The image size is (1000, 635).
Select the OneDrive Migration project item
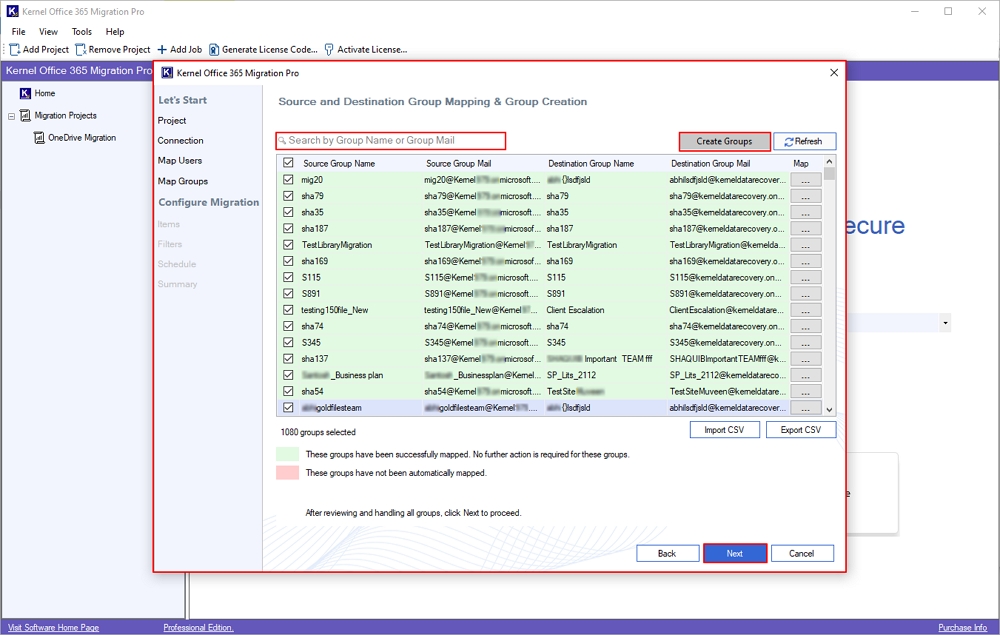[81, 138]
